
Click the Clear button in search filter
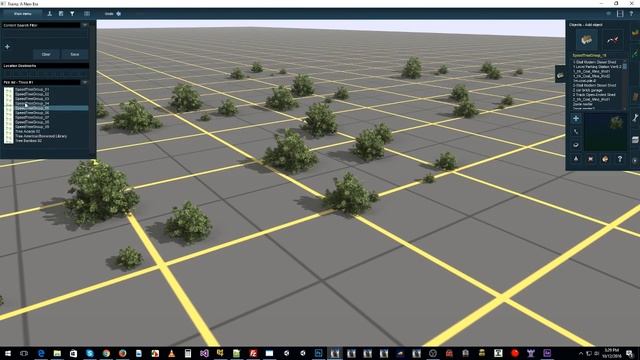point(46,54)
